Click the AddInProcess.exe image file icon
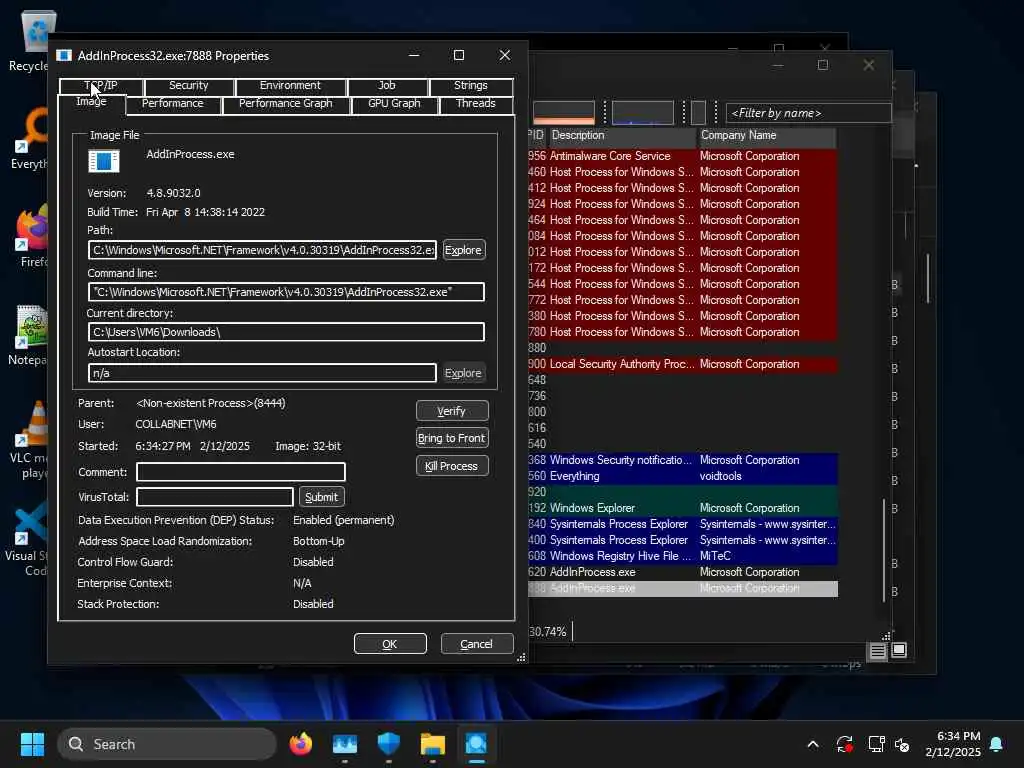This screenshot has height=768, width=1024. [104, 161]
